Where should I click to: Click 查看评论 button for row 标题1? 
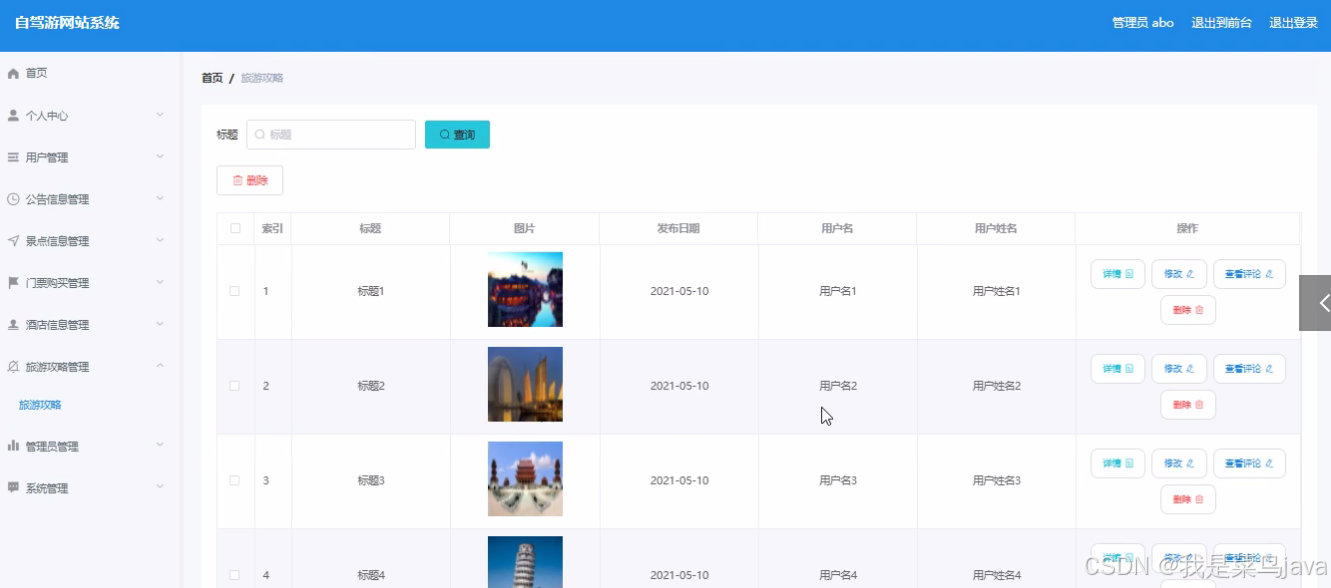pos(1249,273)
